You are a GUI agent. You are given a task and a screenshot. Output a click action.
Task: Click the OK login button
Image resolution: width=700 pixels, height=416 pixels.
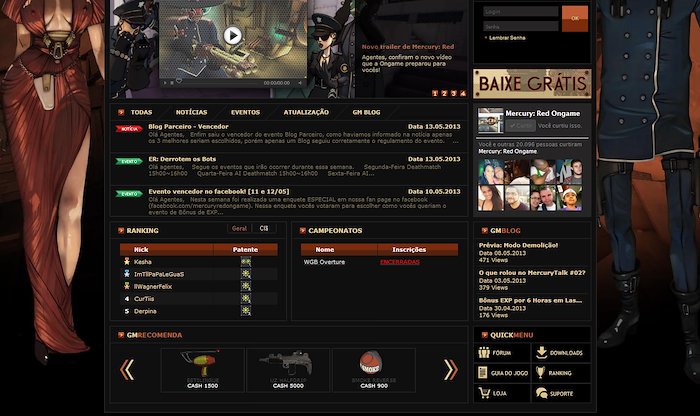pyautogui.click(x=575, y=18)
